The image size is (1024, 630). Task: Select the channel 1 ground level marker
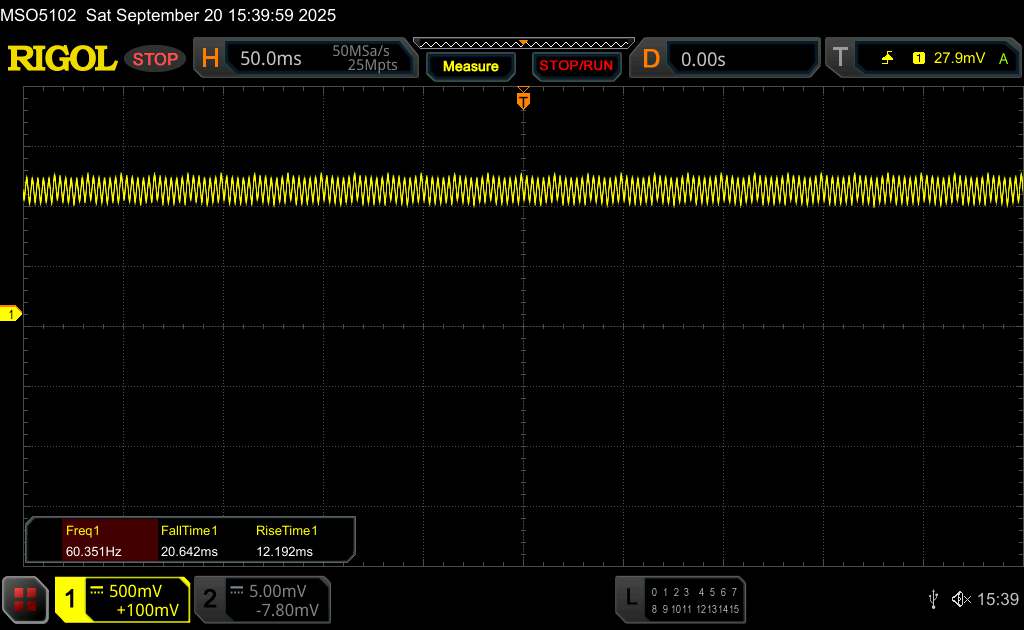coord(11,315)
